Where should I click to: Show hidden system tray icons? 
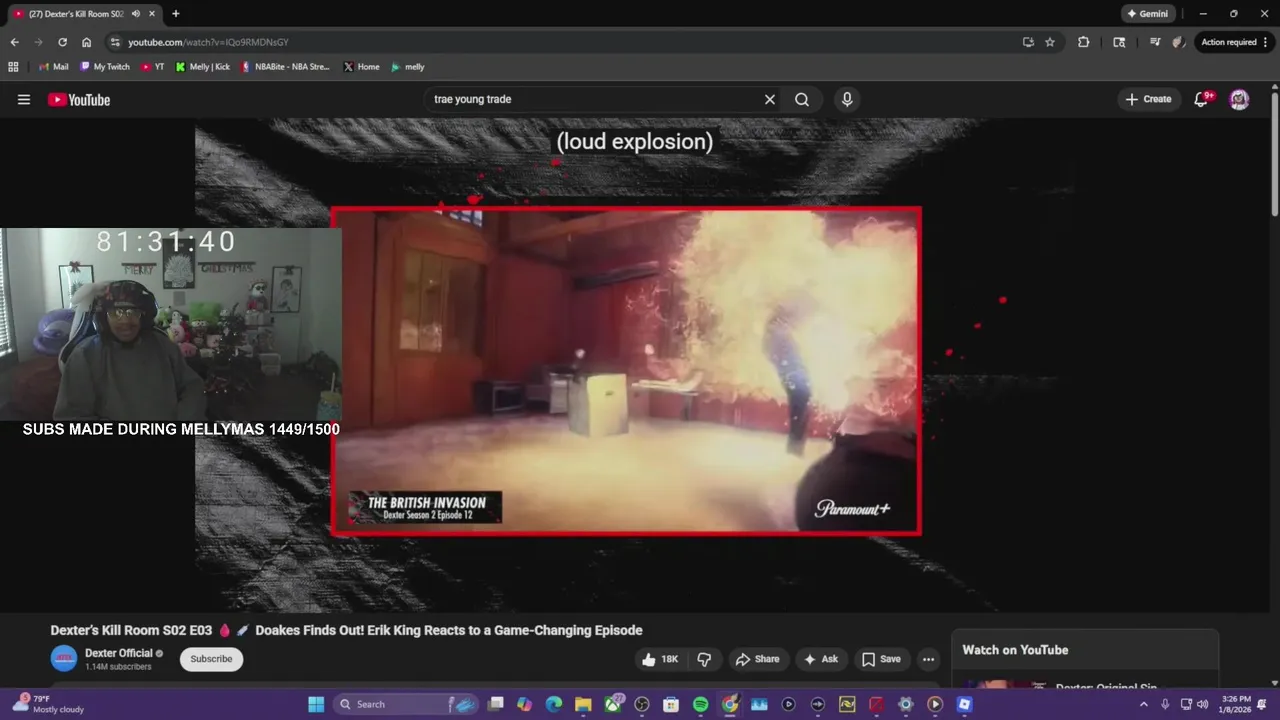click(1144, 704)
